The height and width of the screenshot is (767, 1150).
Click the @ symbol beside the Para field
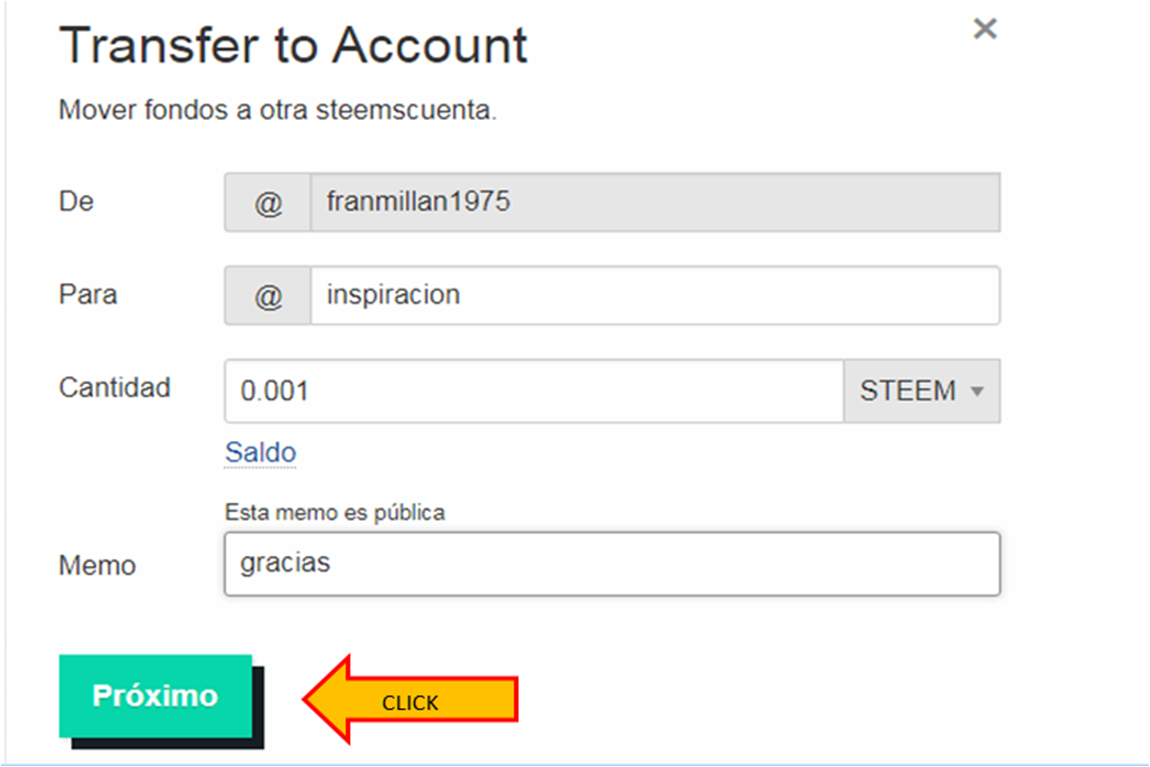pos(268,296)
